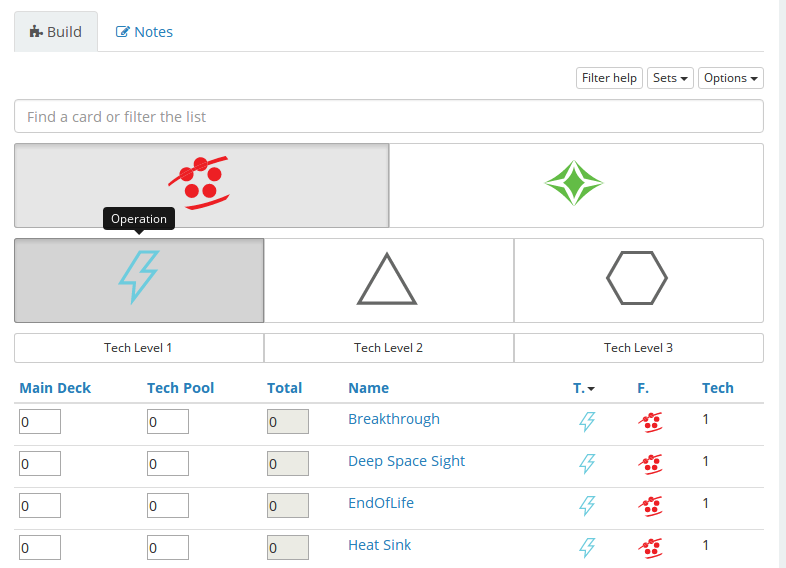Viewport: 786px width, 568px height.
Task: Click the red faction icon in Breakthrough row
Action: click(x=651, y=422)
